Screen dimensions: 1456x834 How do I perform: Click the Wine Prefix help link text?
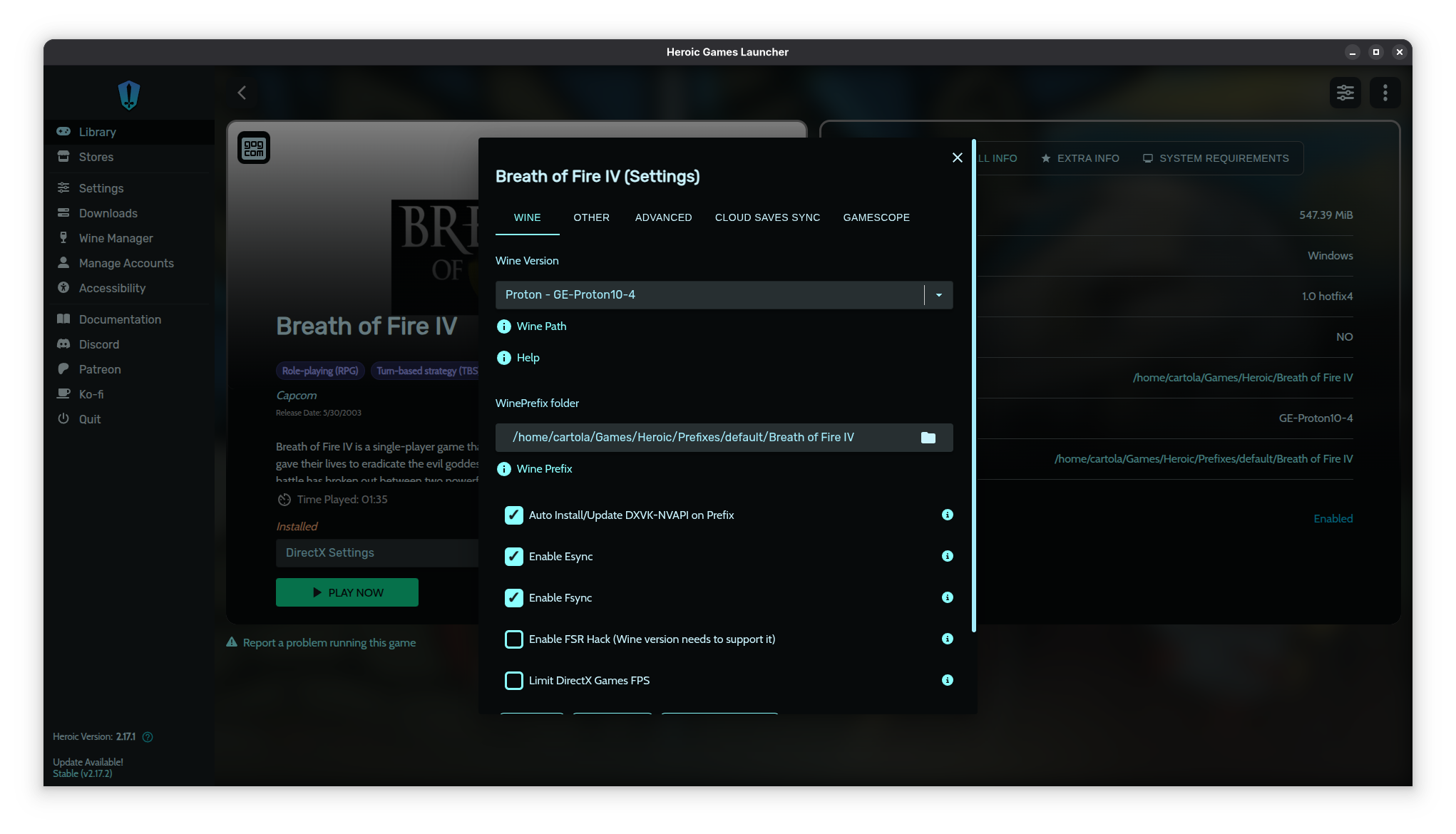click(545, 469)
